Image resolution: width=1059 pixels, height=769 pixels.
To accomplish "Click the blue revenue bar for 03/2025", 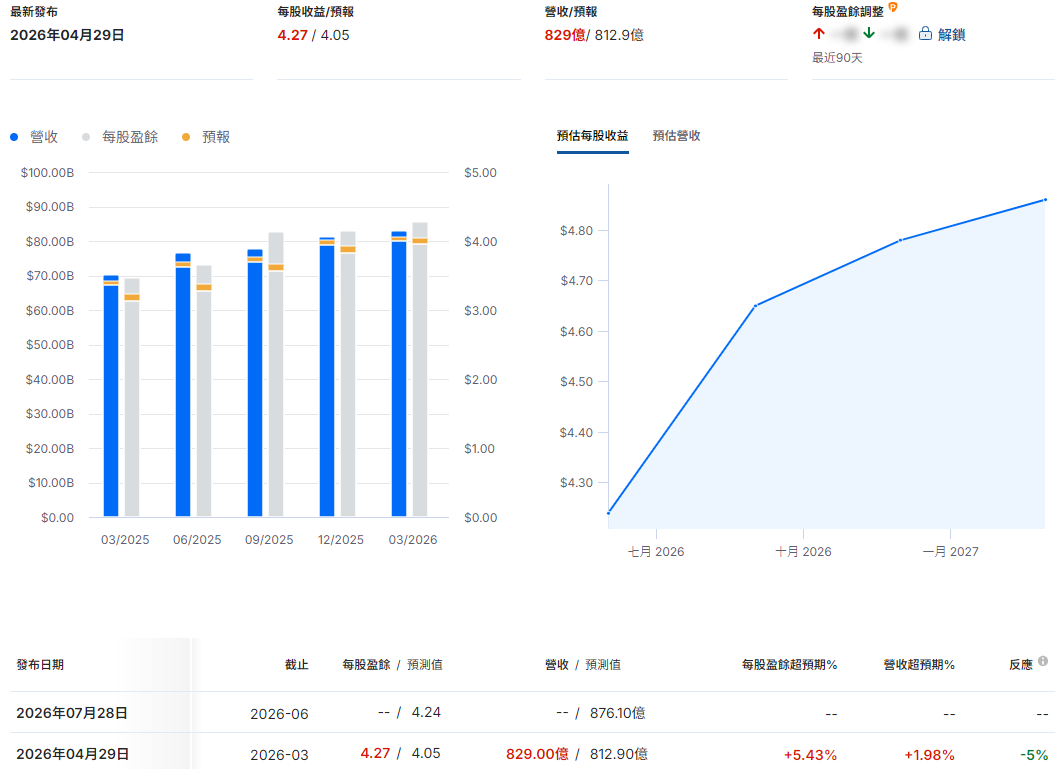I will pos(111,396).
